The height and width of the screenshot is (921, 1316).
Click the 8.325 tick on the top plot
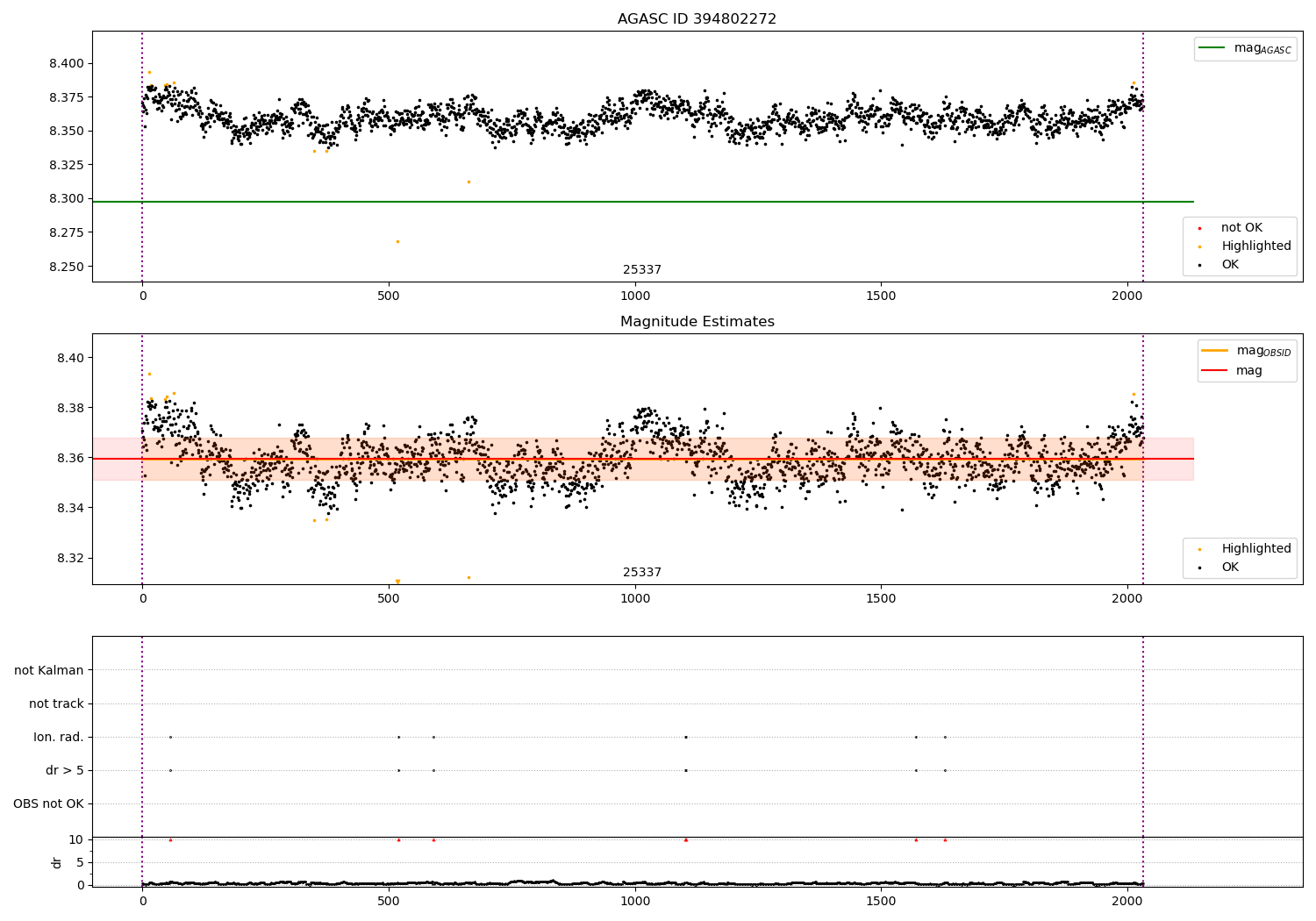coord(67,166)
